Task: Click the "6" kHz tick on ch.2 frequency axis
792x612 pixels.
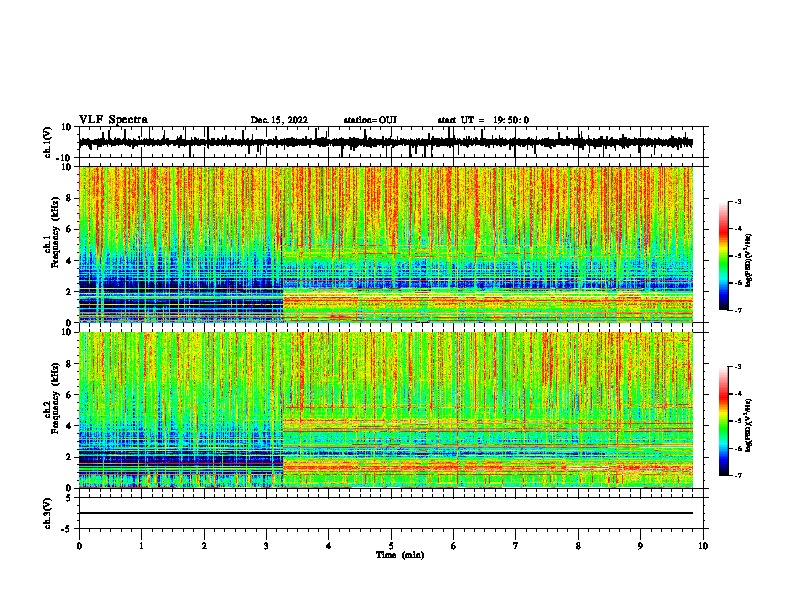Action: 69,395
